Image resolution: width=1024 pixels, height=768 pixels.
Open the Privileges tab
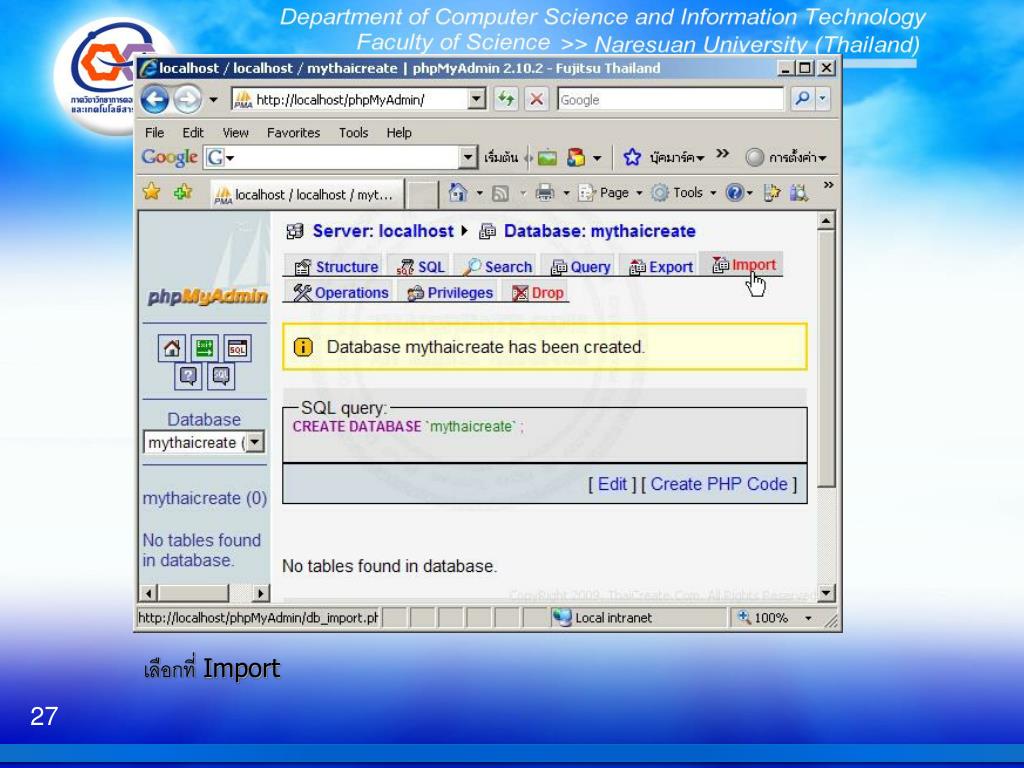click(450, 293)
